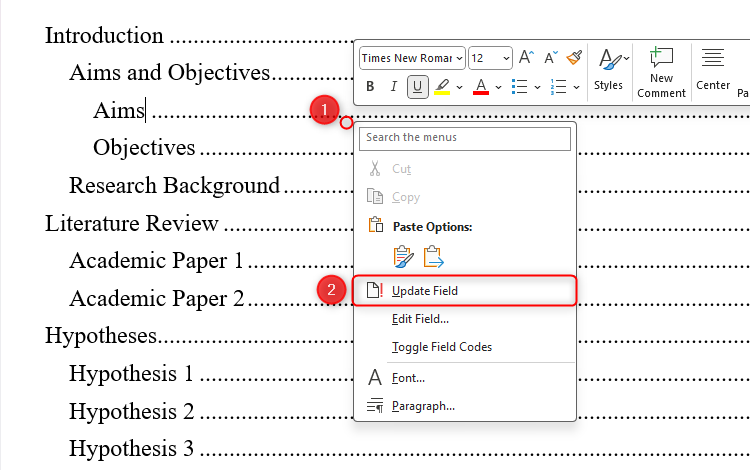This screenshot has height=470, width=750.
Task: Apply the yellow text highlight color
Action: (442, 87)
